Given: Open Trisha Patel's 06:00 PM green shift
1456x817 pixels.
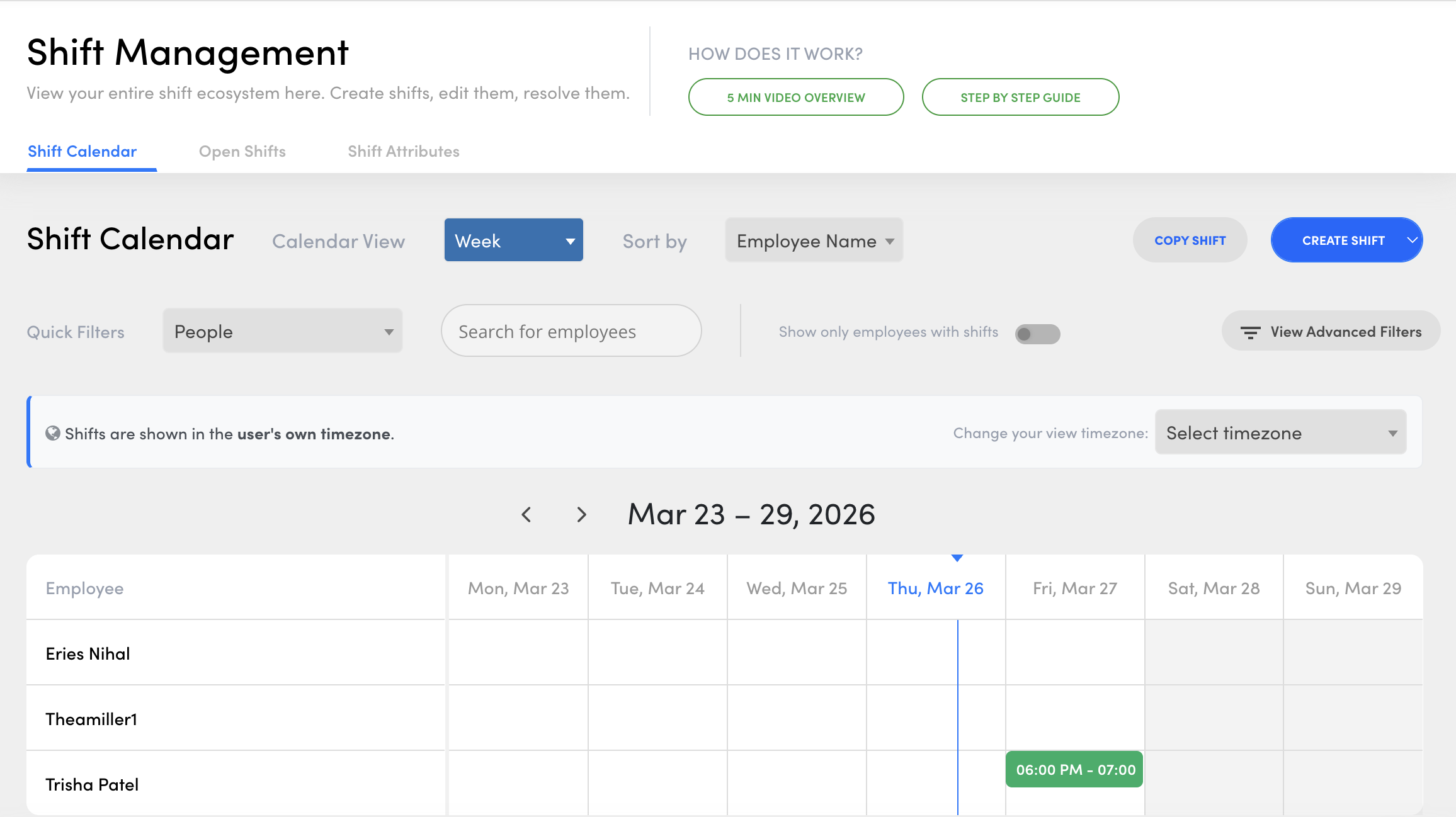Looking at the screenshot, I should [1074, 770].
